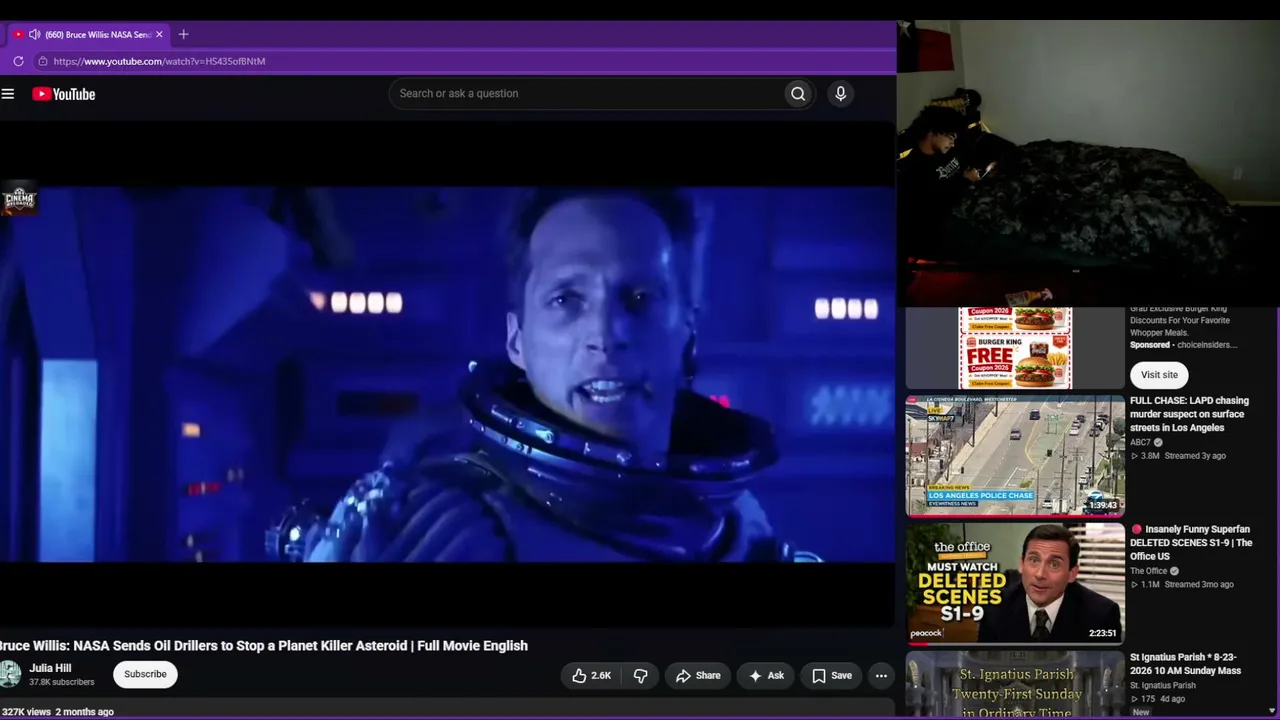Open the Burger King coupon ad thumbnail

pyautogui.click(x=1015, y=347)
